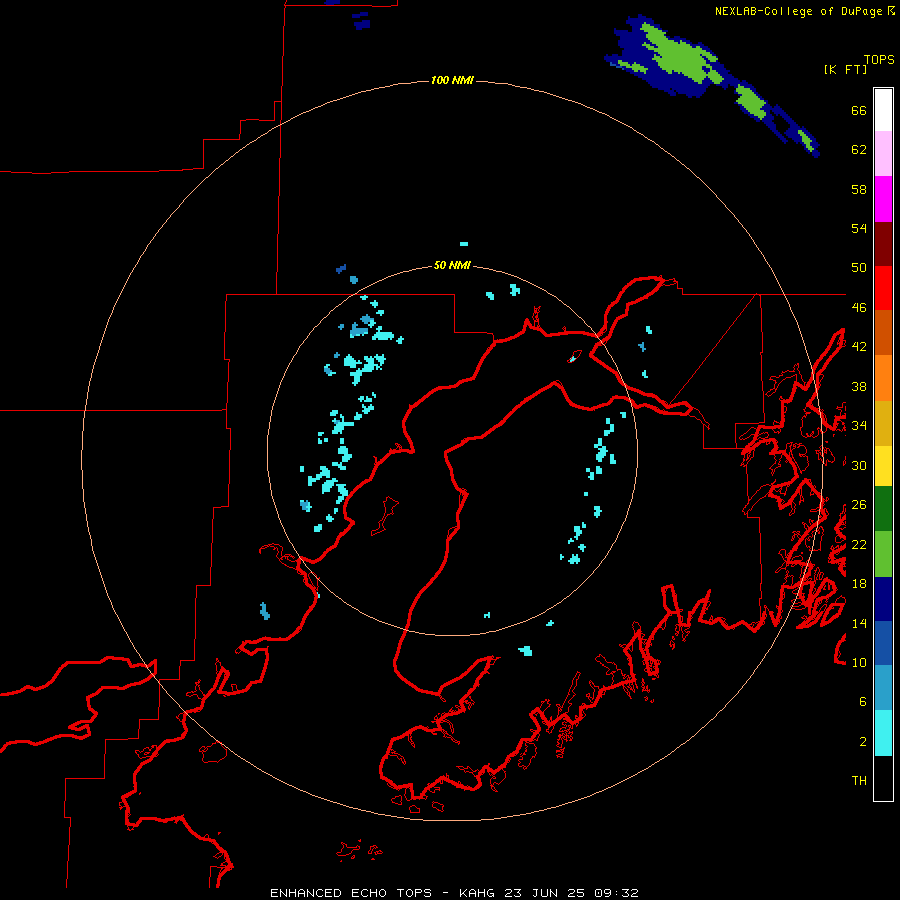The width and height of the screenshot is (900, 900).
Task: Click the '50 NMI' range ring label
Action: click(x=452, y=265)
